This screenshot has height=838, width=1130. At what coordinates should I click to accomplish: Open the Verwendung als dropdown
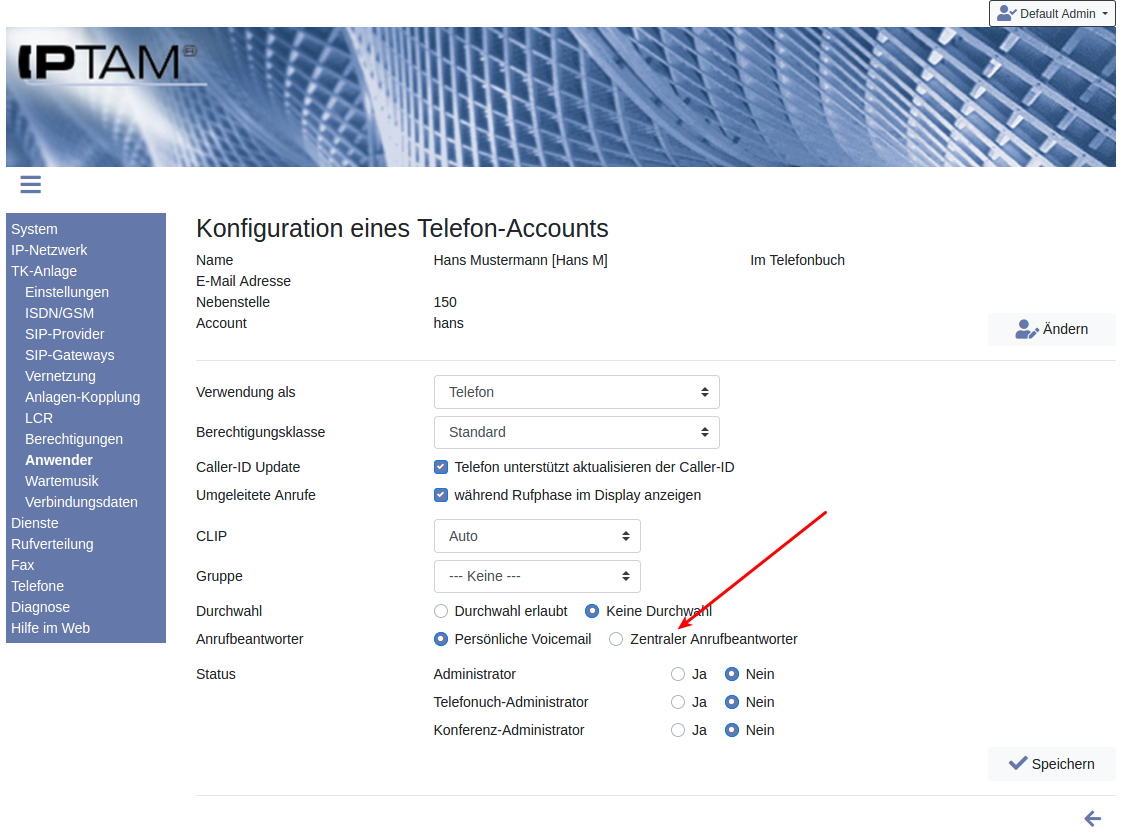click(576, 392)
